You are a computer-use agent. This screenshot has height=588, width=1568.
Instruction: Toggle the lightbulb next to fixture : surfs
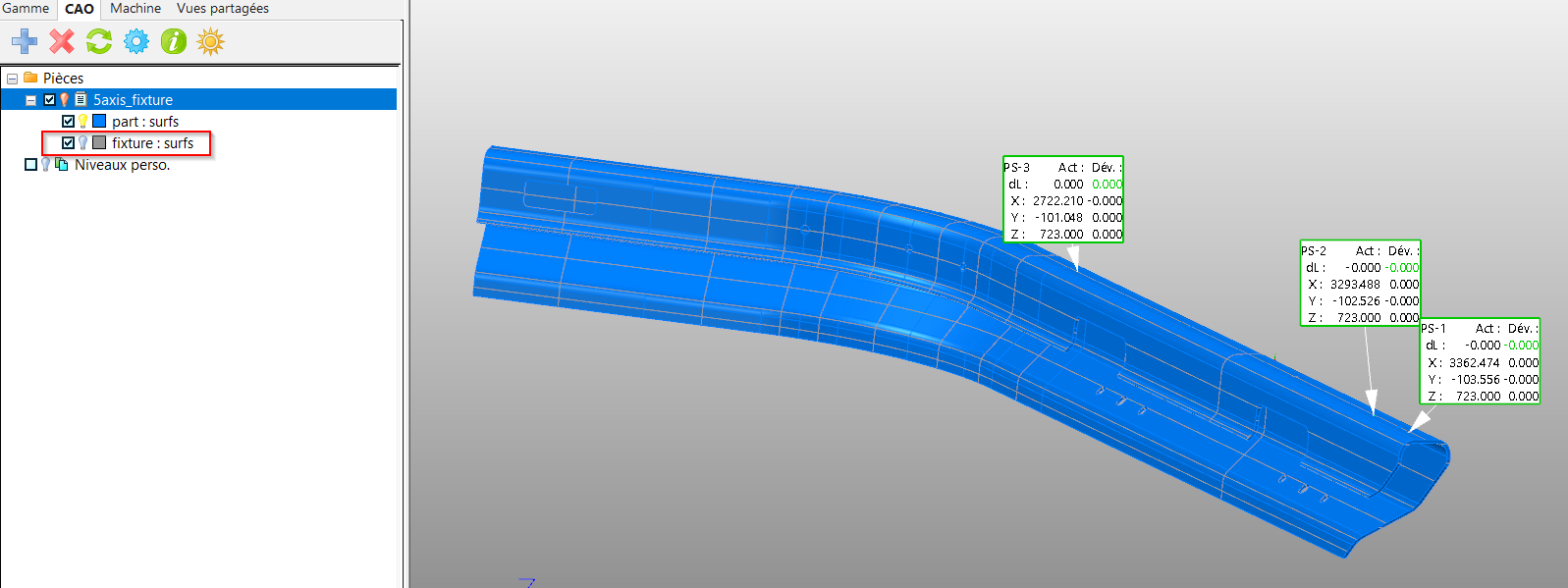[83, 143]
